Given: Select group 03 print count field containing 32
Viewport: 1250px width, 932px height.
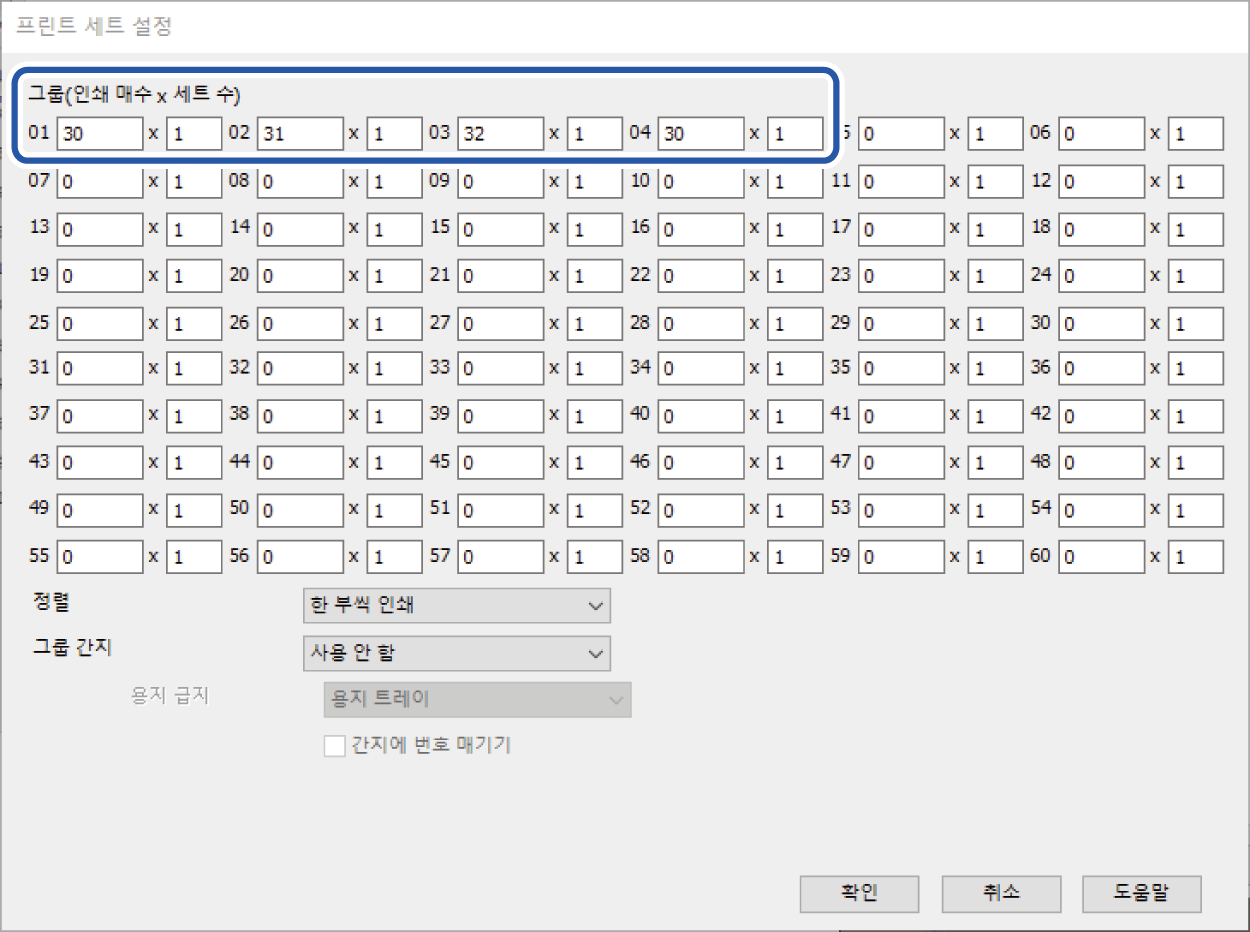Looking at the screenshot, I should click(x=501, y=134).
